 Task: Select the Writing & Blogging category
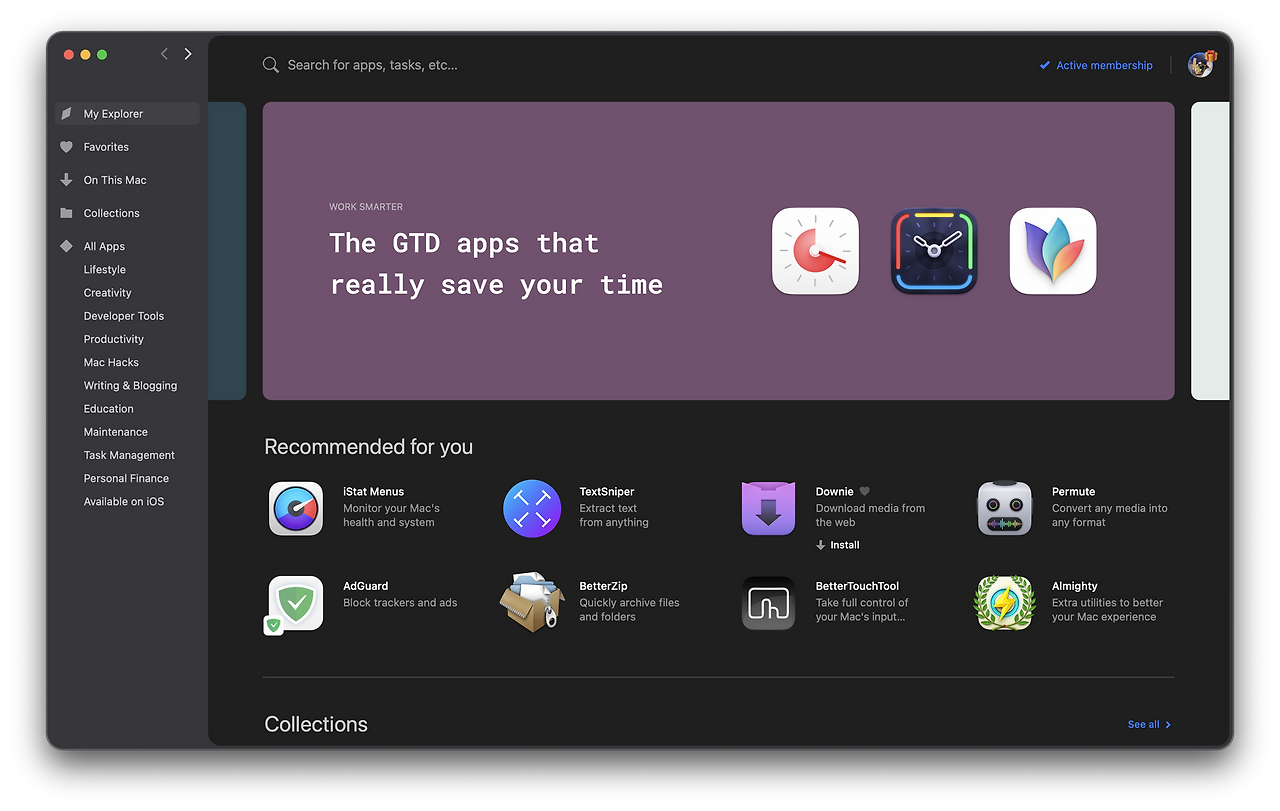click(130, 386)
